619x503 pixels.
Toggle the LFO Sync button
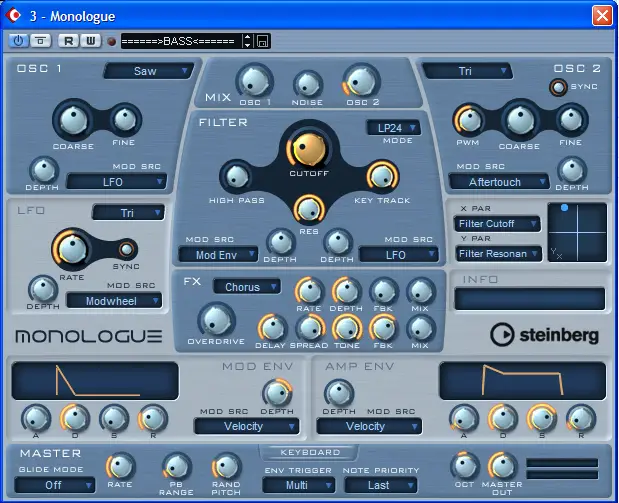[127, 249]
